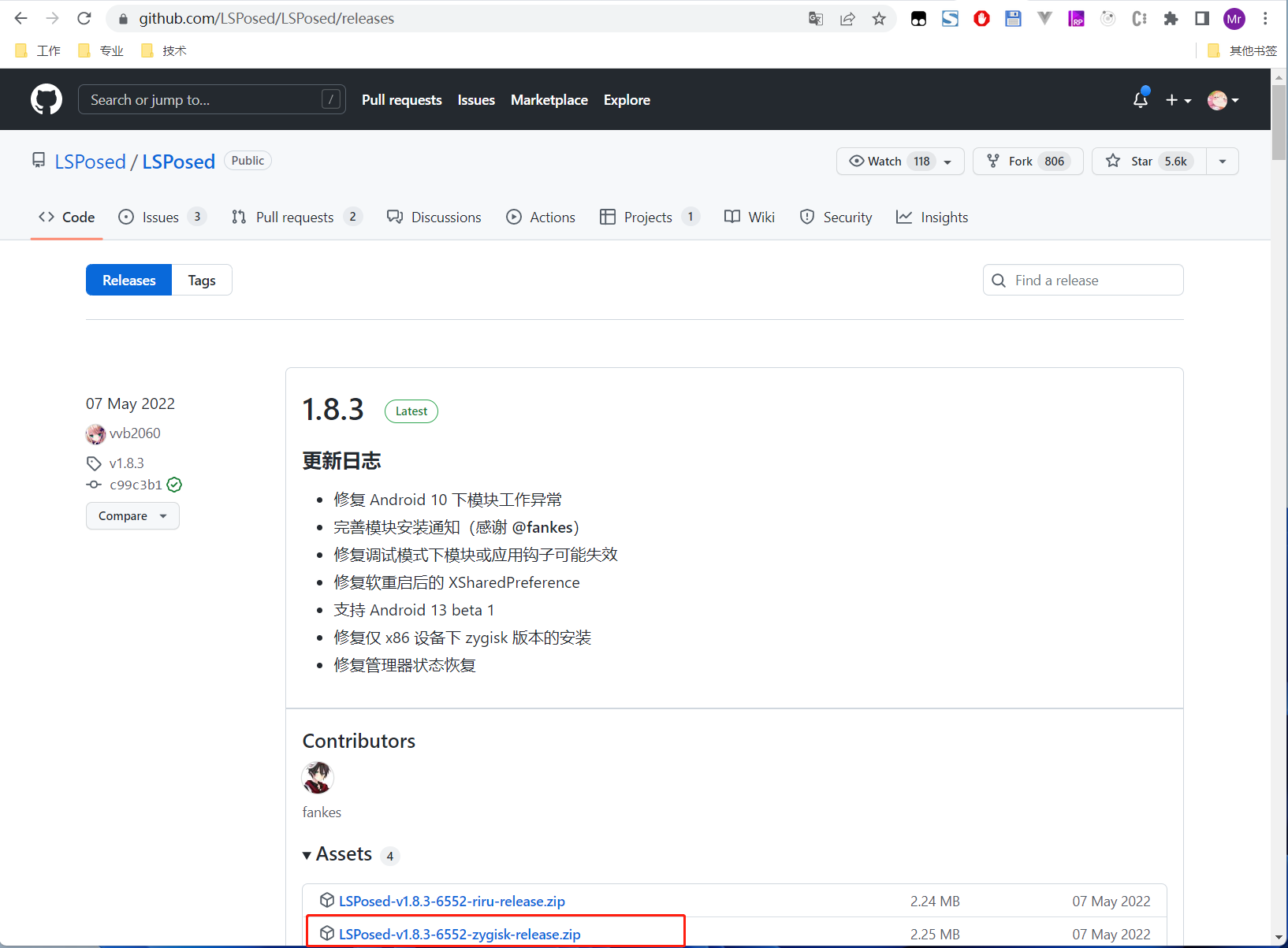The width and height of the screenshot is (1288, 948).
Task: Switch to the repository Issues tab
Action: click(162, 217)
